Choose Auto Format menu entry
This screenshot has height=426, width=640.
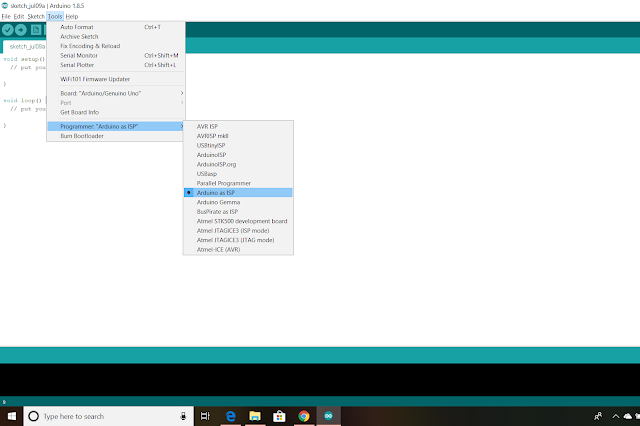pos(116,27)
